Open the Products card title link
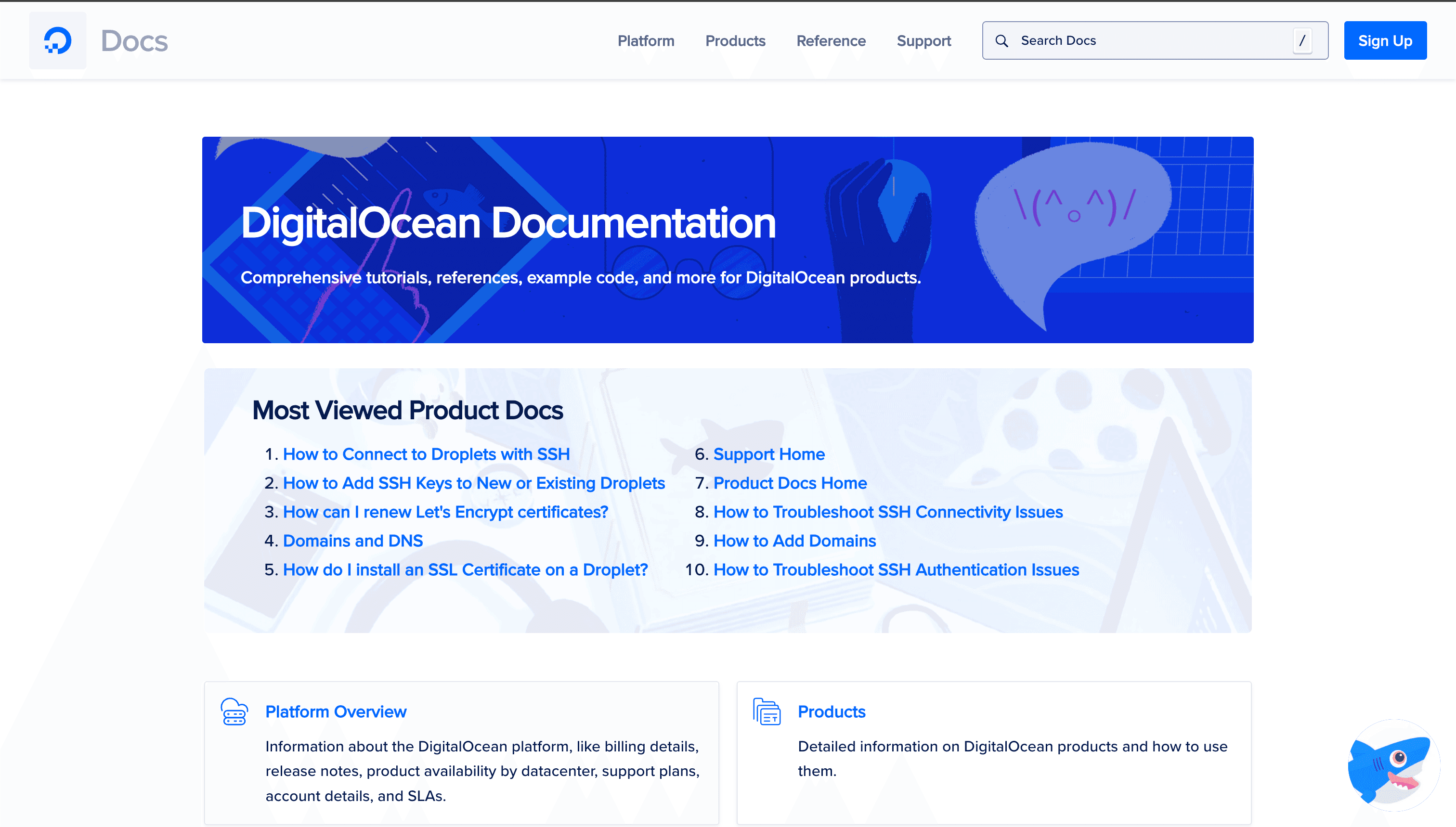The image size is (1456, 827). click(x=831, y=711)
